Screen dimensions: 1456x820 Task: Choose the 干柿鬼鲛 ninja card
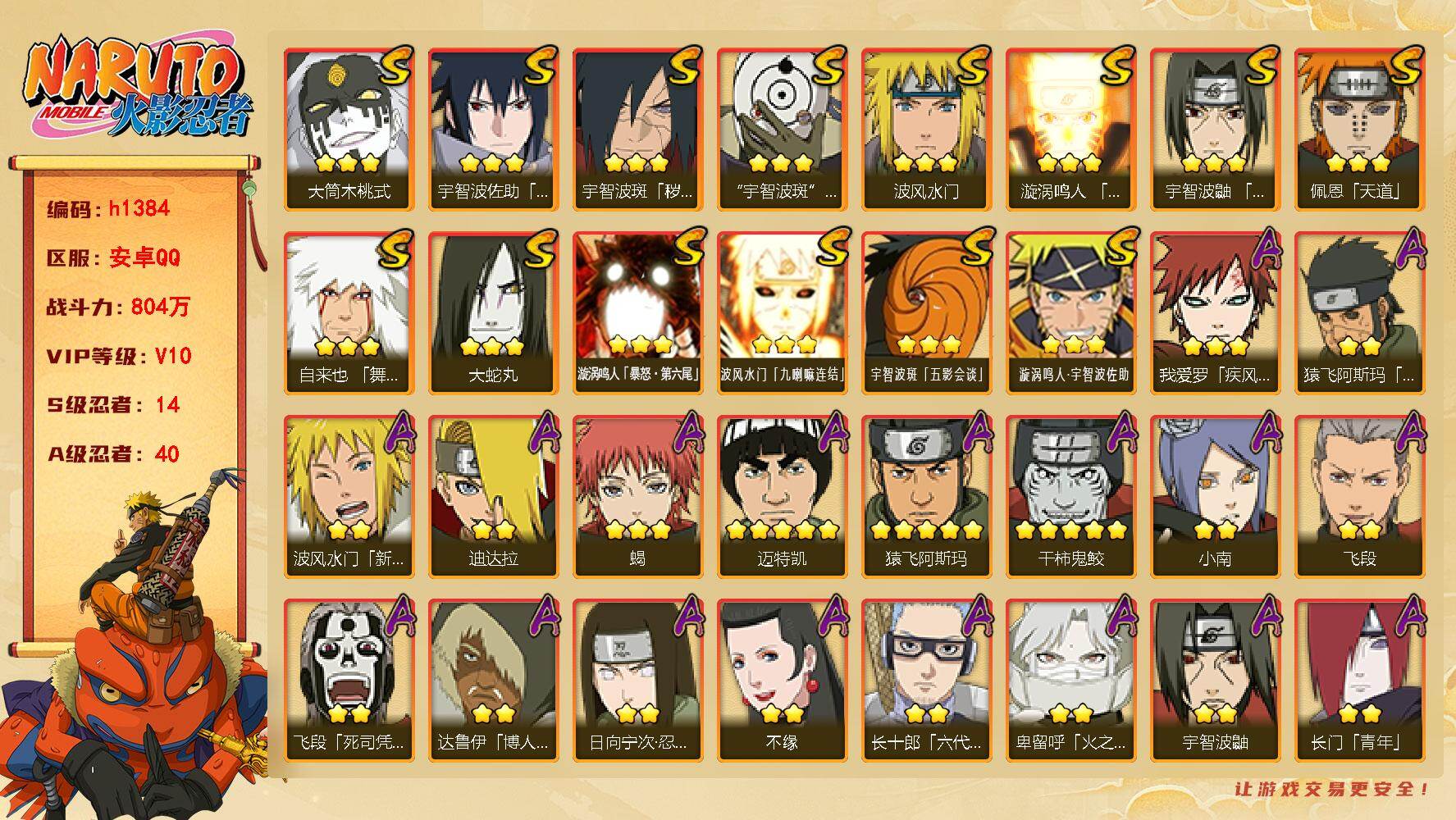click(x=1070, y=496)
